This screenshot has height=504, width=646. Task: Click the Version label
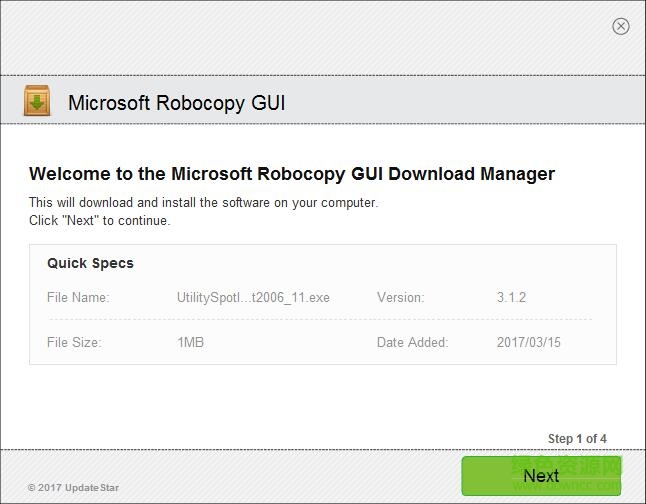pos(400,297)
